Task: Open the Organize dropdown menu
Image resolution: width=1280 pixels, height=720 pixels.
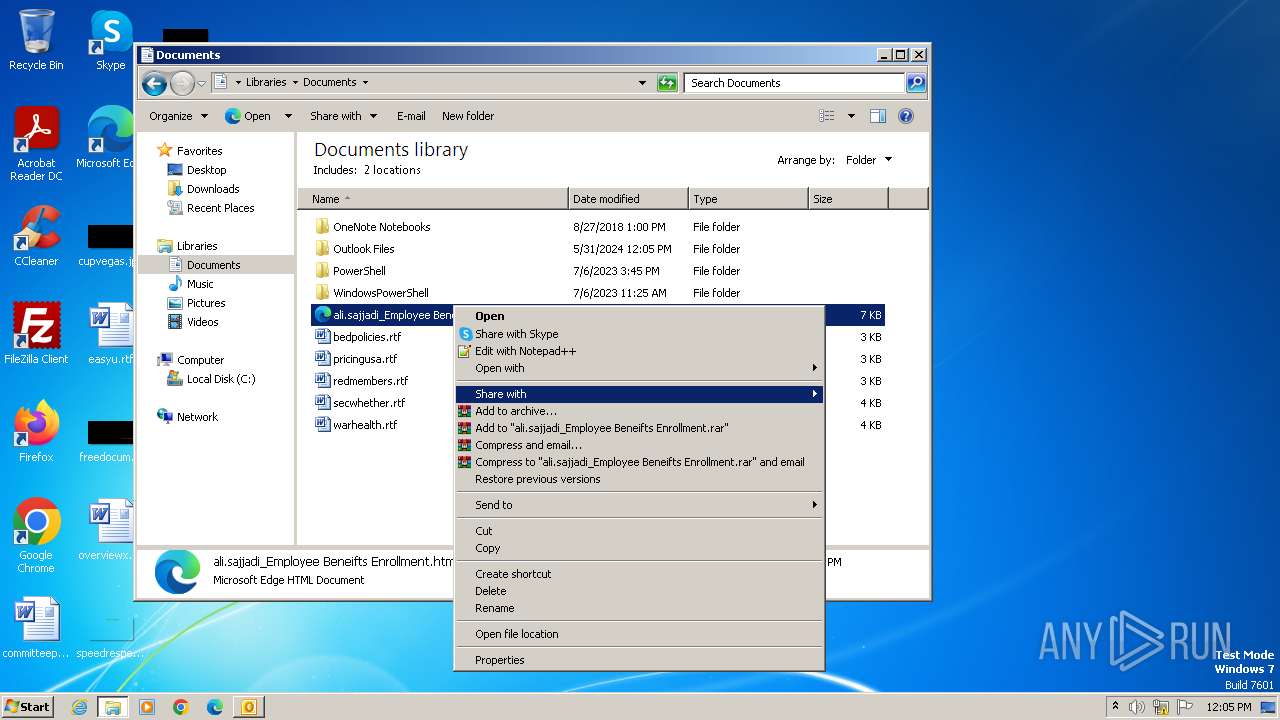Action: [178, 116]
